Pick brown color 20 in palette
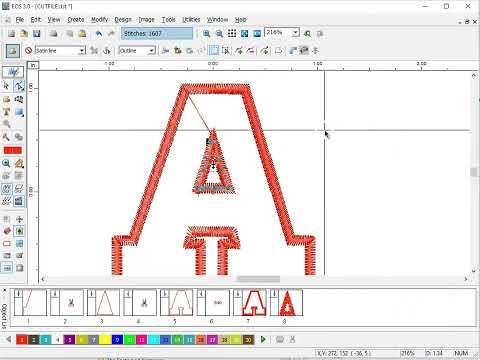The image size is (480, 360). (x=248, y=340)
